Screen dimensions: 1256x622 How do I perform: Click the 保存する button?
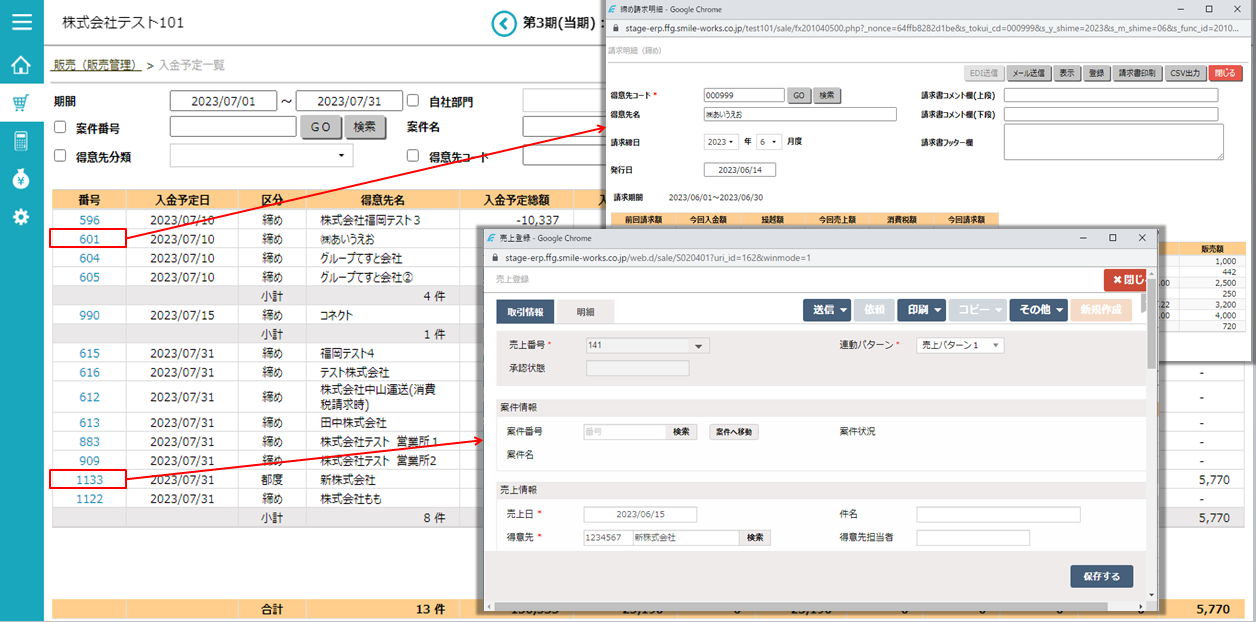(1101, 576)
